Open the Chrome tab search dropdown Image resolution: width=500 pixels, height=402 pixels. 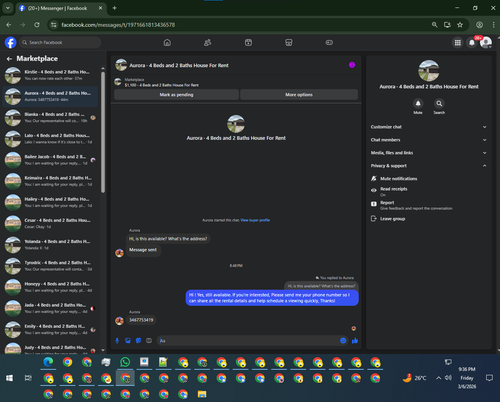point(7,8)
